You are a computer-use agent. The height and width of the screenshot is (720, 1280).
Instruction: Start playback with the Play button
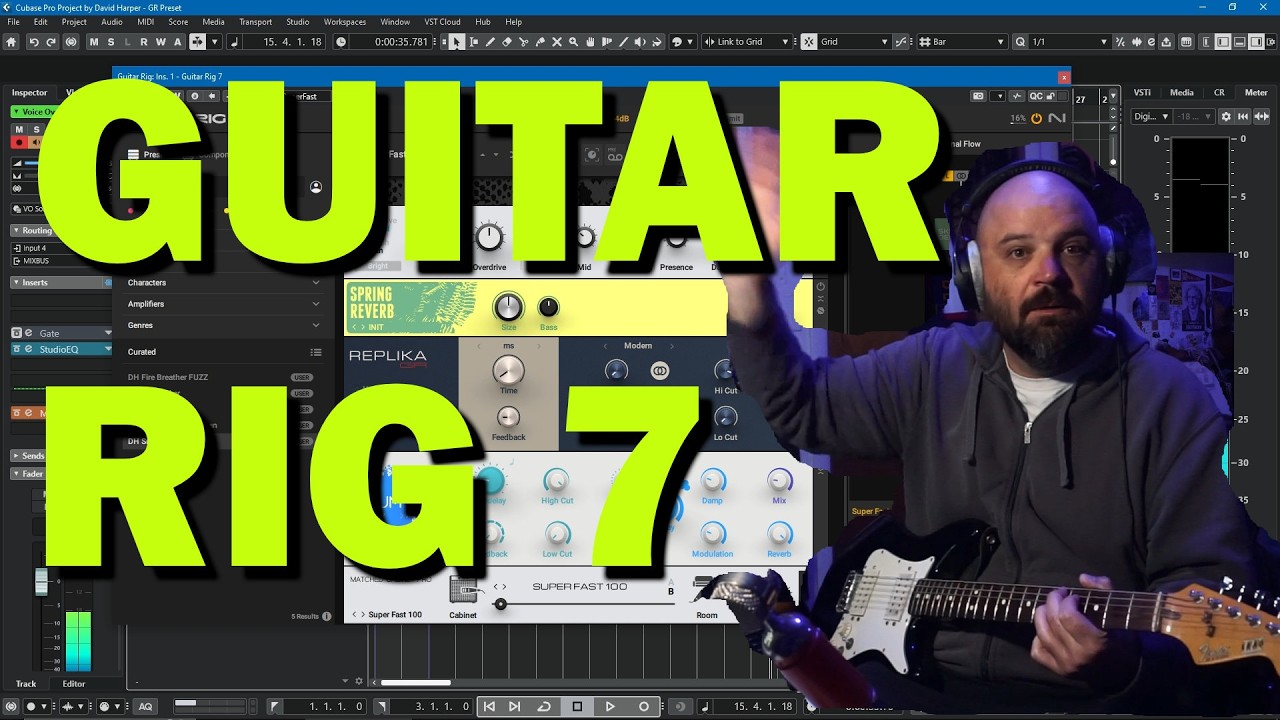point(610,706)
